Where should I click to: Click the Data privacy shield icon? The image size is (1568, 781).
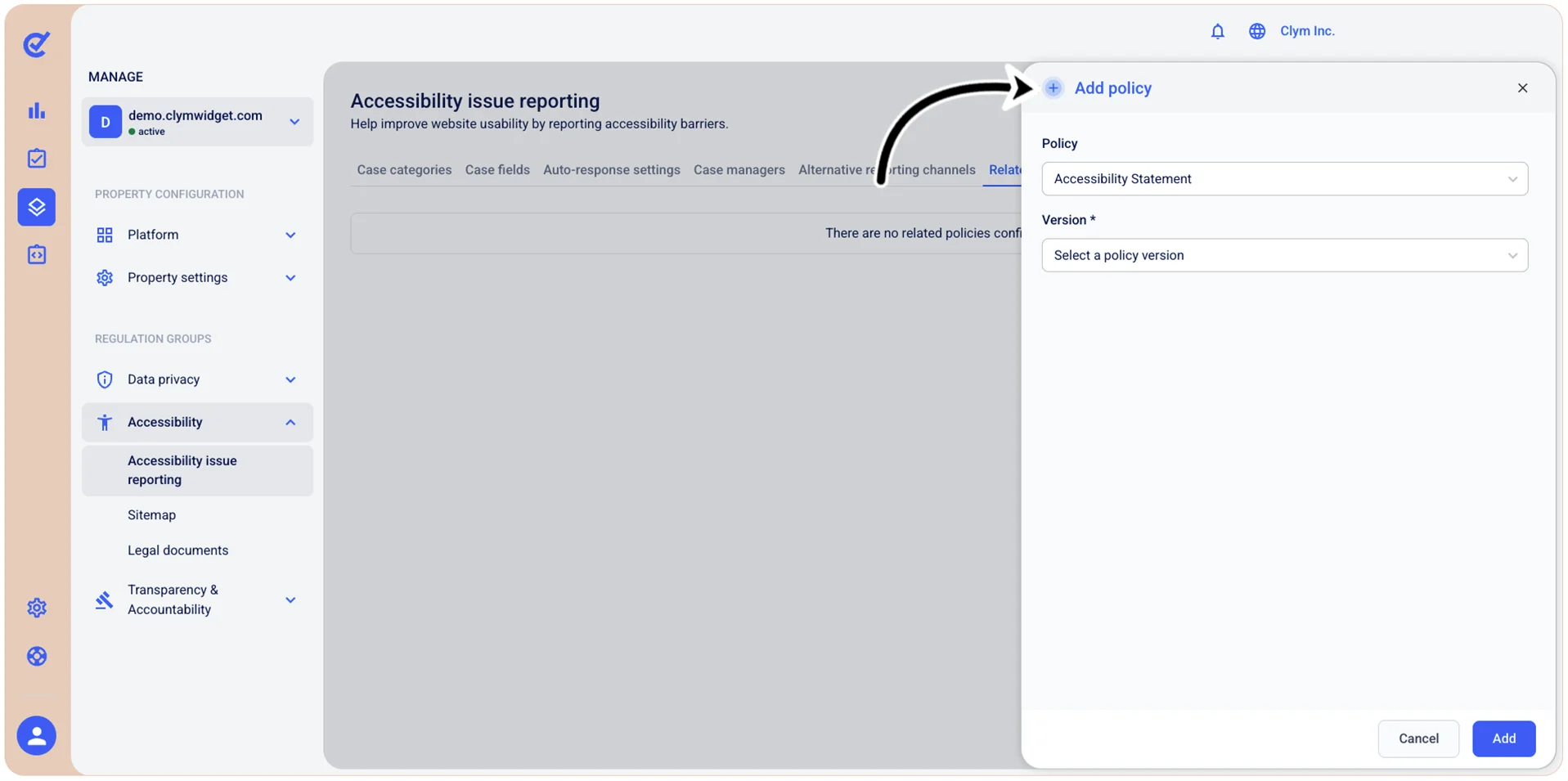tap(105, 379)
